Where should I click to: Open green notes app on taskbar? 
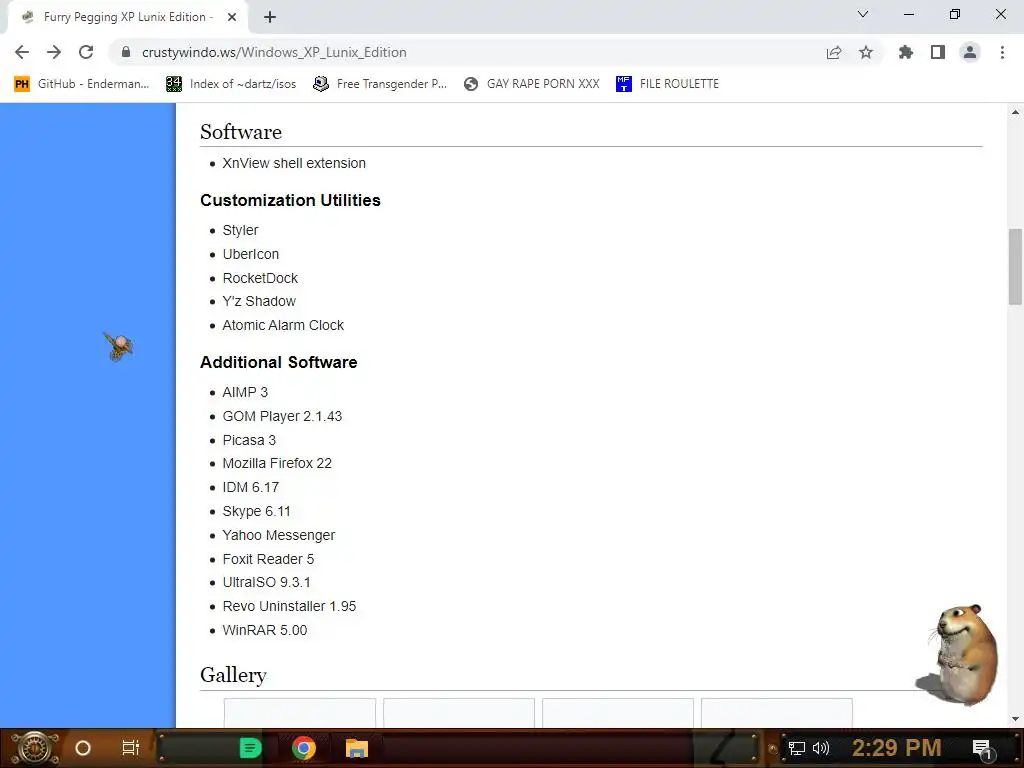click(x=250, y=748)
